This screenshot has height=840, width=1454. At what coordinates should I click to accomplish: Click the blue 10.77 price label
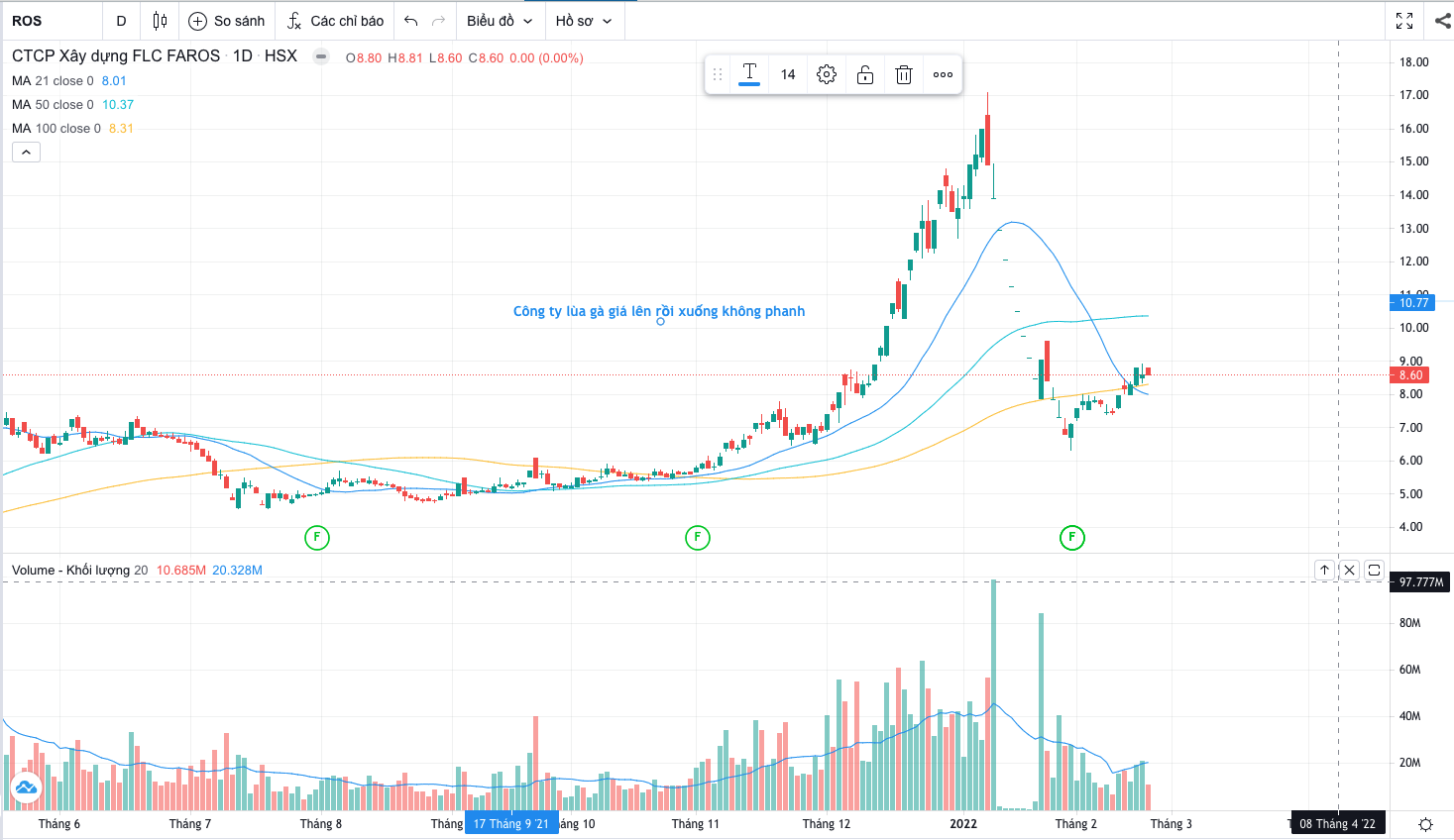click(1412, 303)
